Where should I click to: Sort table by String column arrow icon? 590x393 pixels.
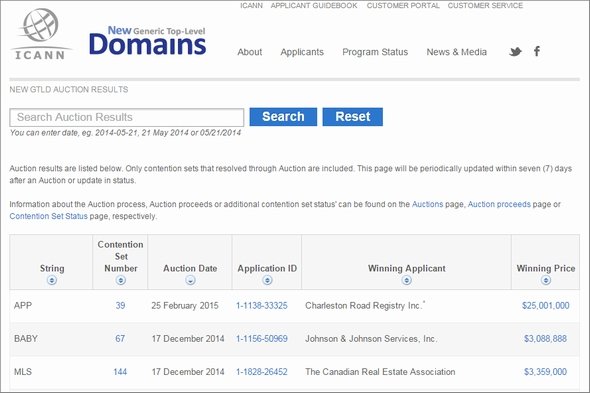(x=52, y=280)
